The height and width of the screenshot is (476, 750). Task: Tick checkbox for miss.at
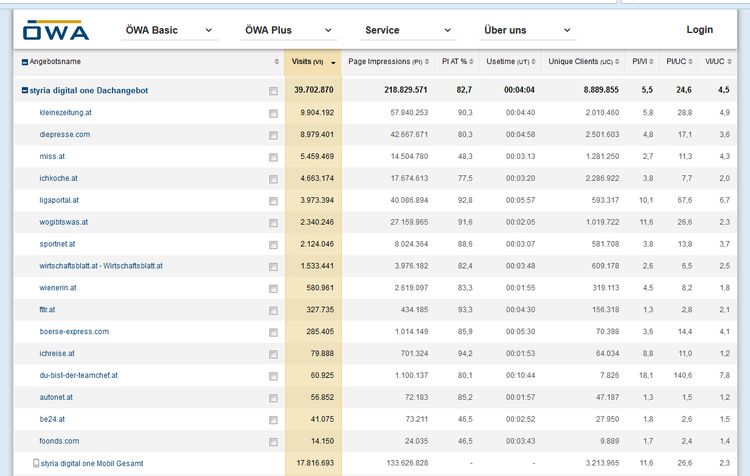coord(273,157)
